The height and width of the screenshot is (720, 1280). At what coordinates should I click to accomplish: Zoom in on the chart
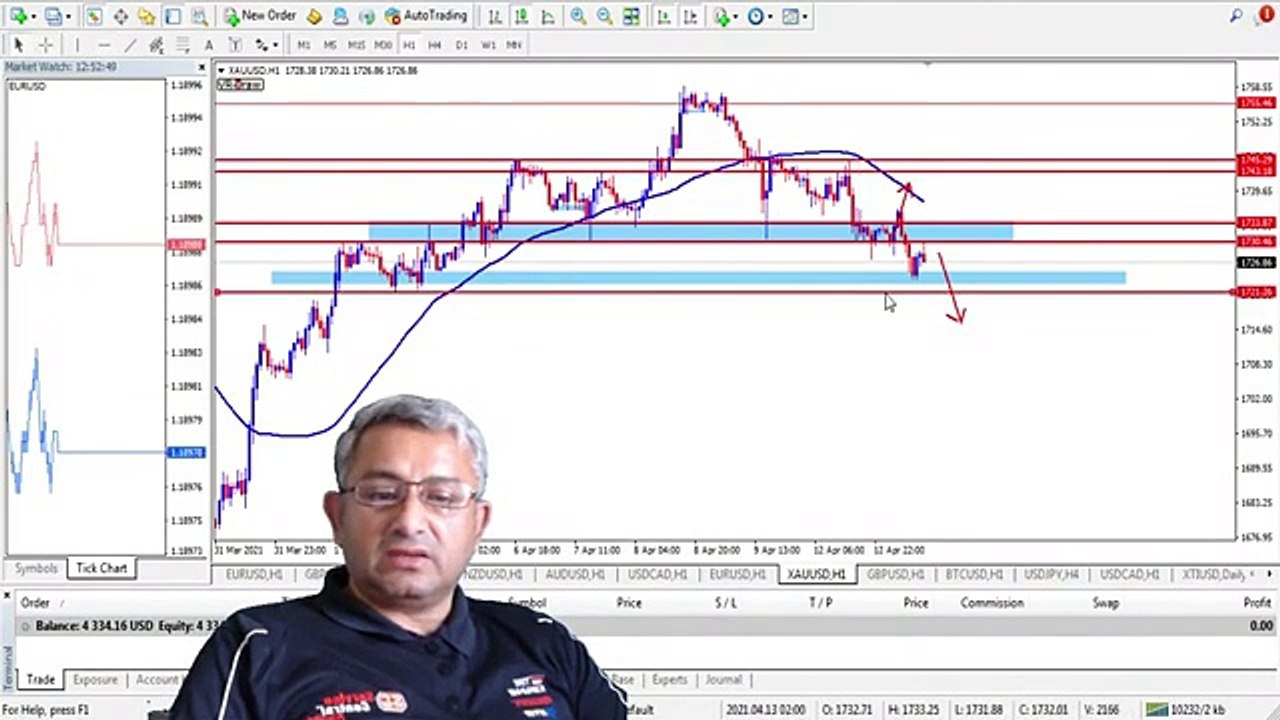pyautogui.click(x=578, y=16)
